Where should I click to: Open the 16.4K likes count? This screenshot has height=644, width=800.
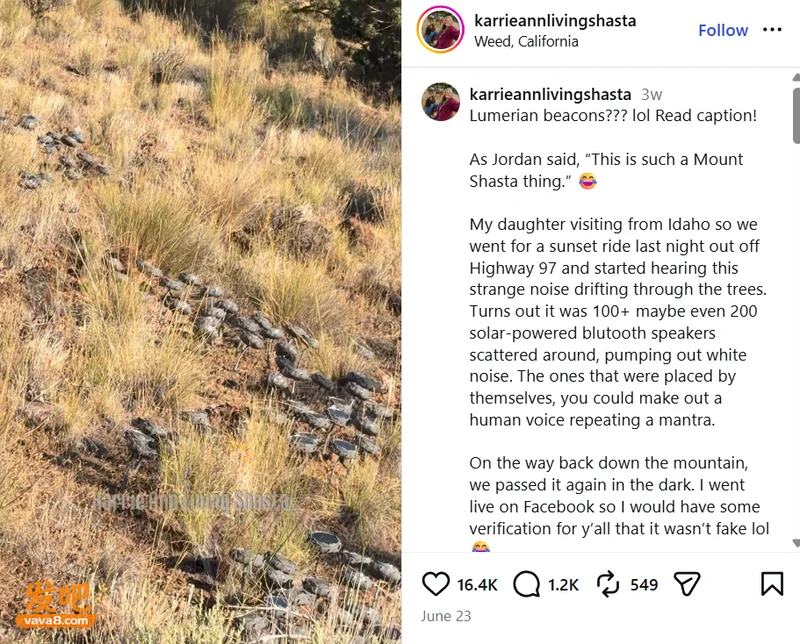click(x=477, y=584)
